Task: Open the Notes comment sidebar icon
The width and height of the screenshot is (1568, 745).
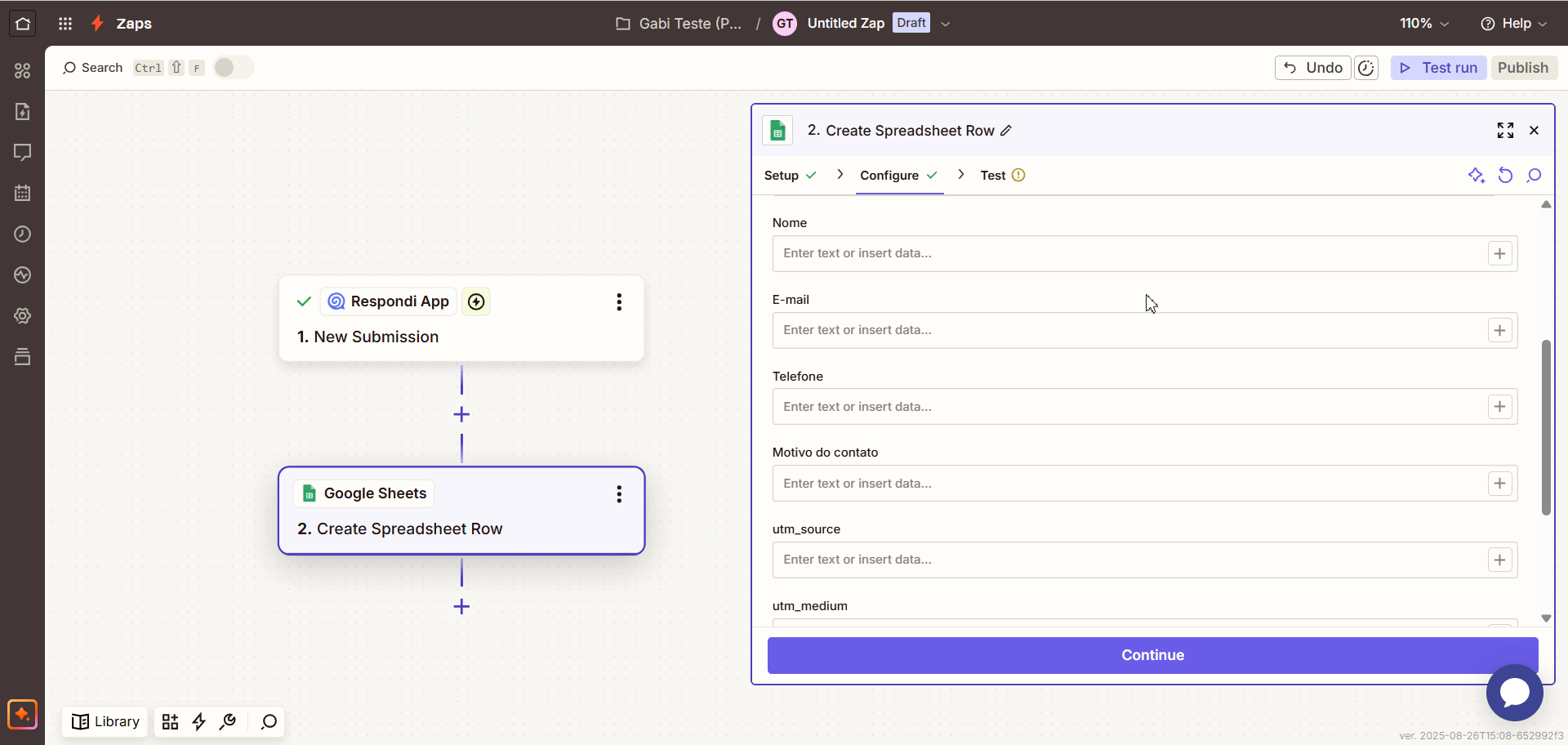Action: point(23,153)
